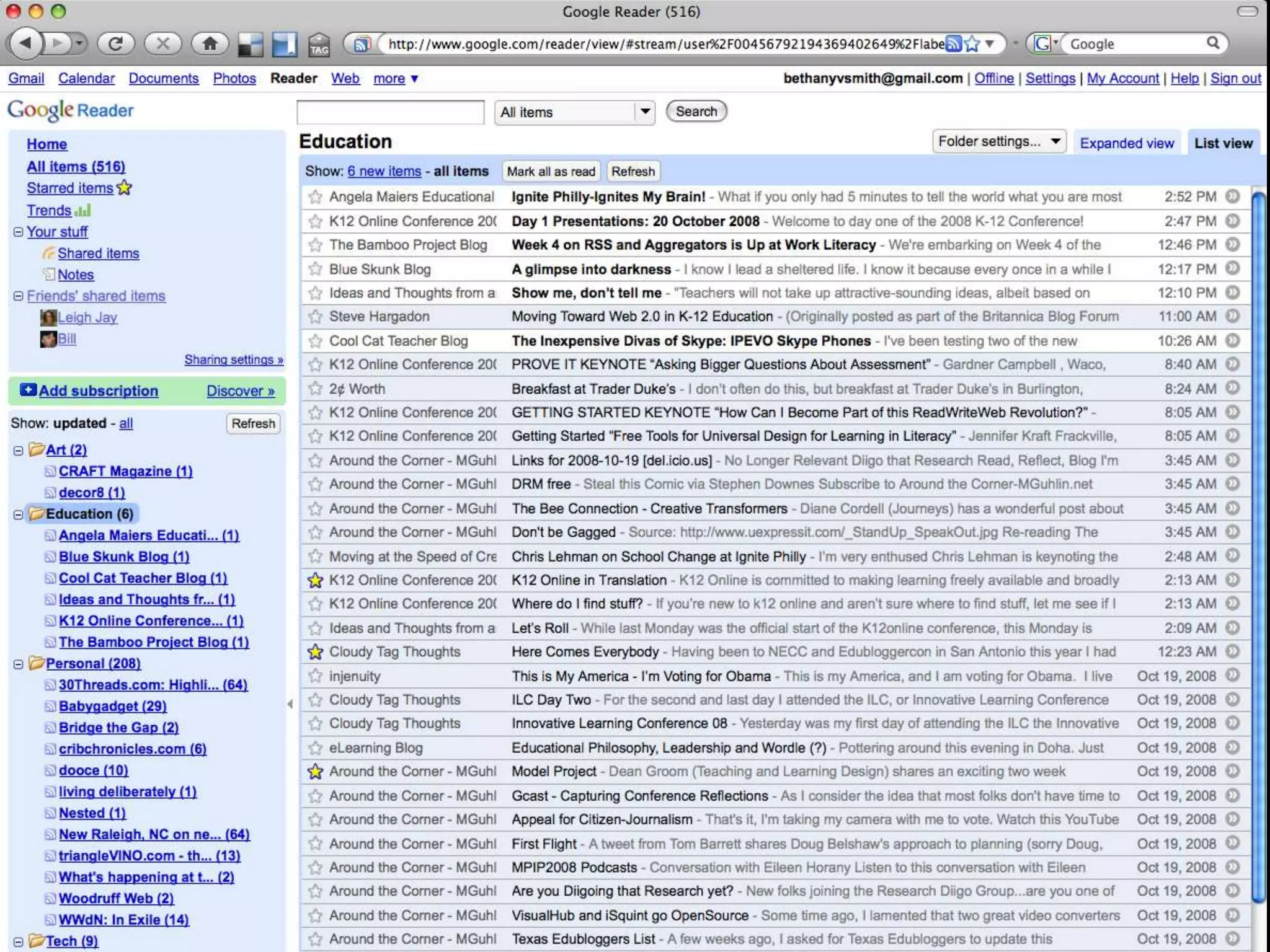1270x952 pixels.
Task: Click the browser Reload button
Action: click(116, 43)
